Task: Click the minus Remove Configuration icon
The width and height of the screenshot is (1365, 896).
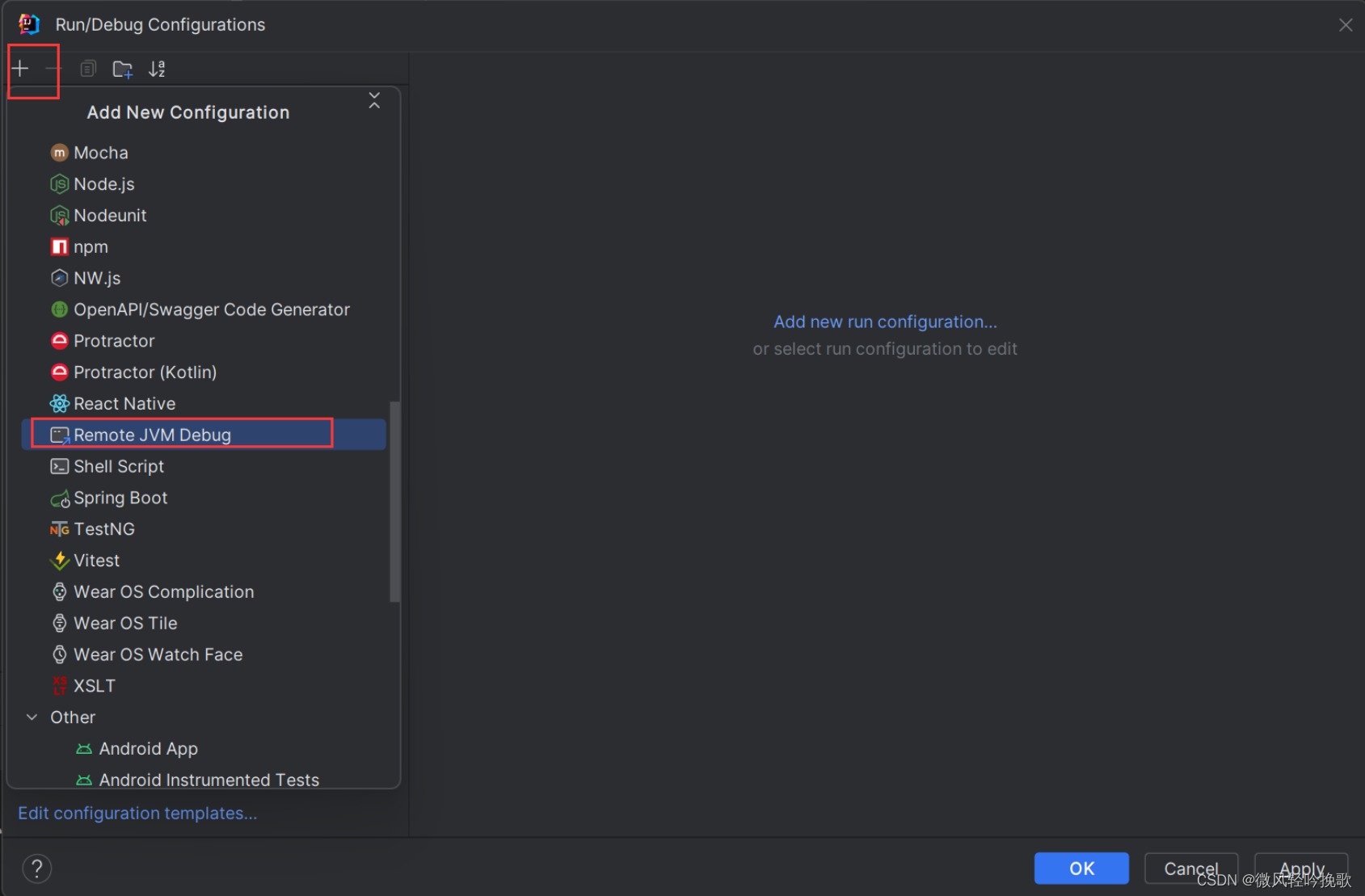Action: coord(53,69)
